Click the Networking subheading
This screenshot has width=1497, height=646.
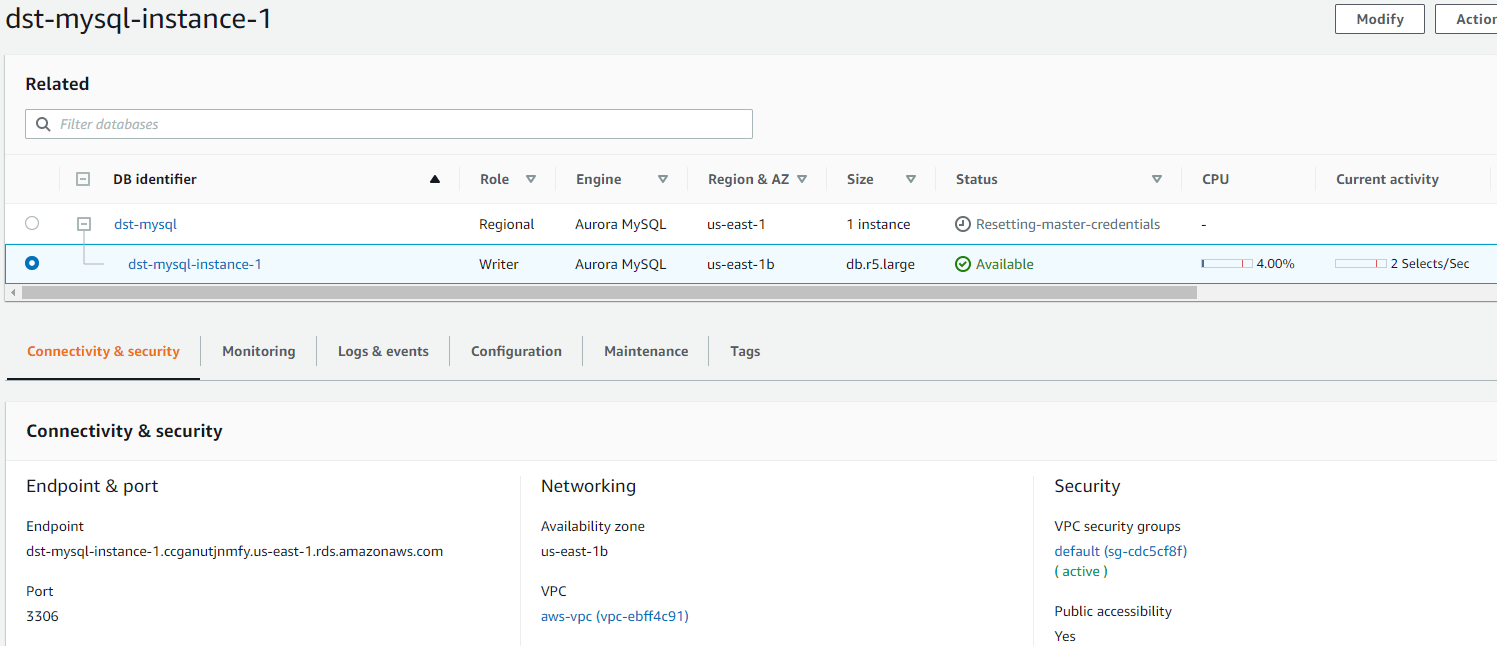tap(588, 486)
